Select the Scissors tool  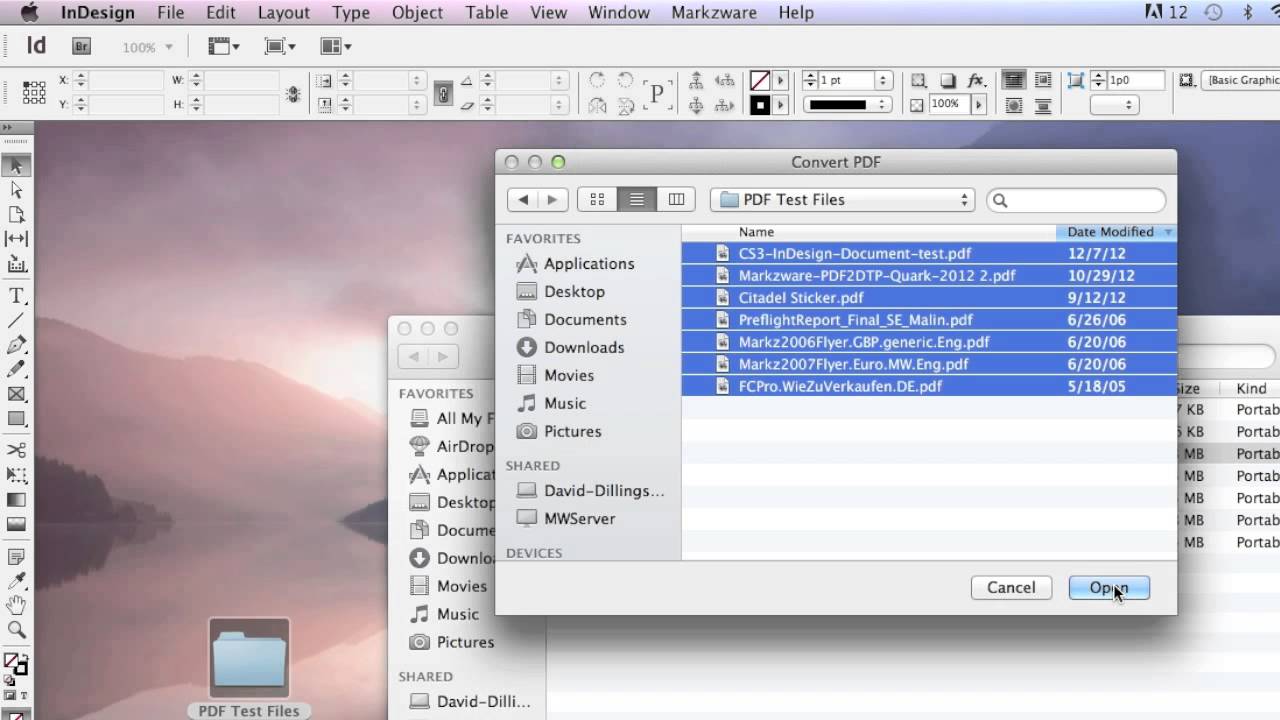tap(16, 450)
